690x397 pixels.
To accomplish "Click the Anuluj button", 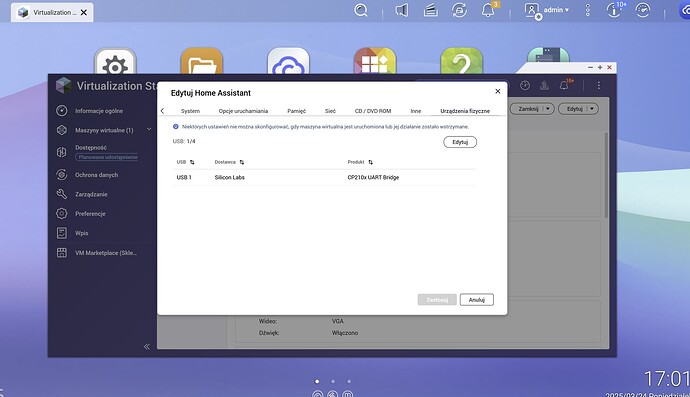I will pos(477,300).
